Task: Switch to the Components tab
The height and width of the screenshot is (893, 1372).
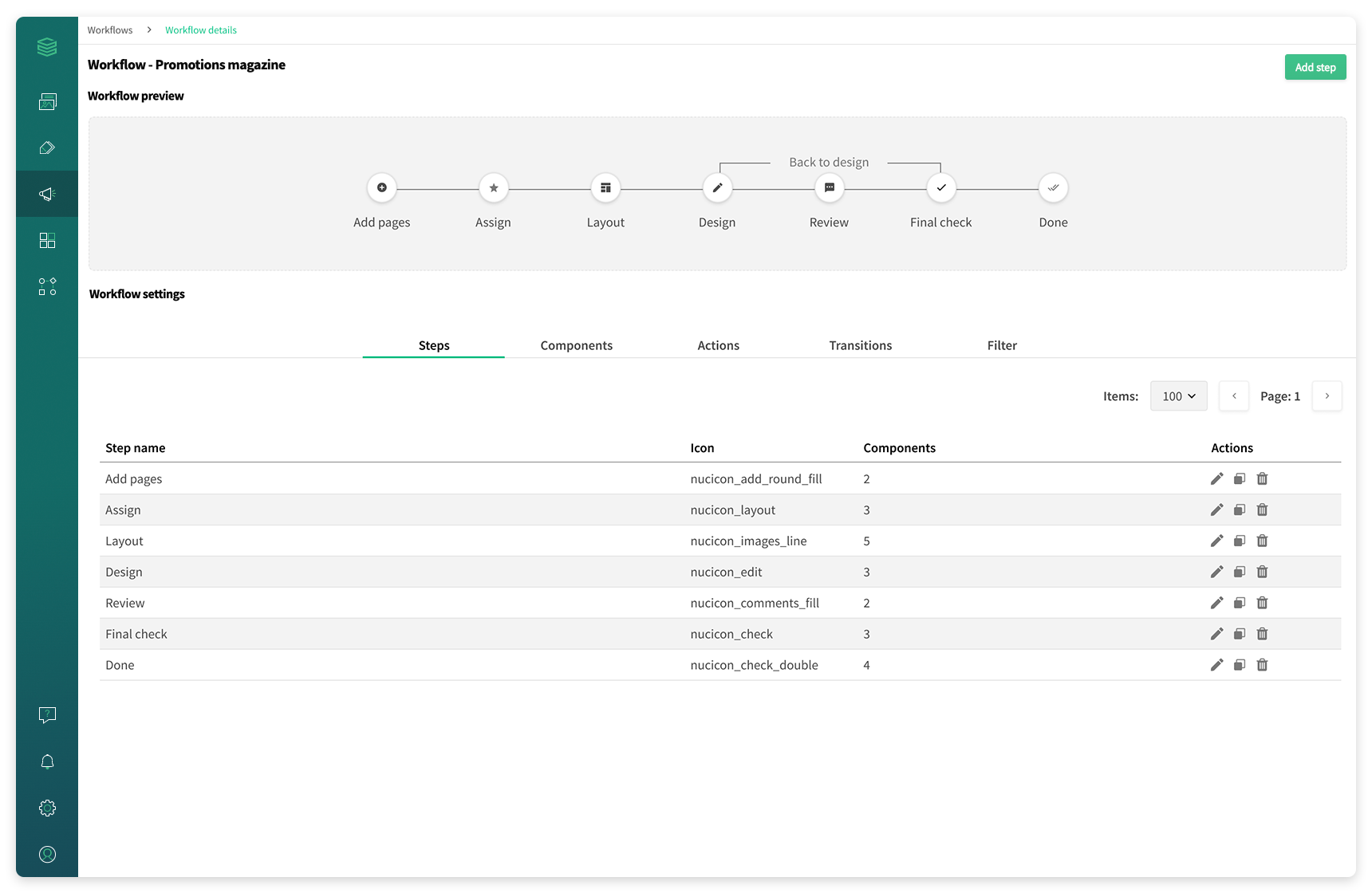Action: 576,345
